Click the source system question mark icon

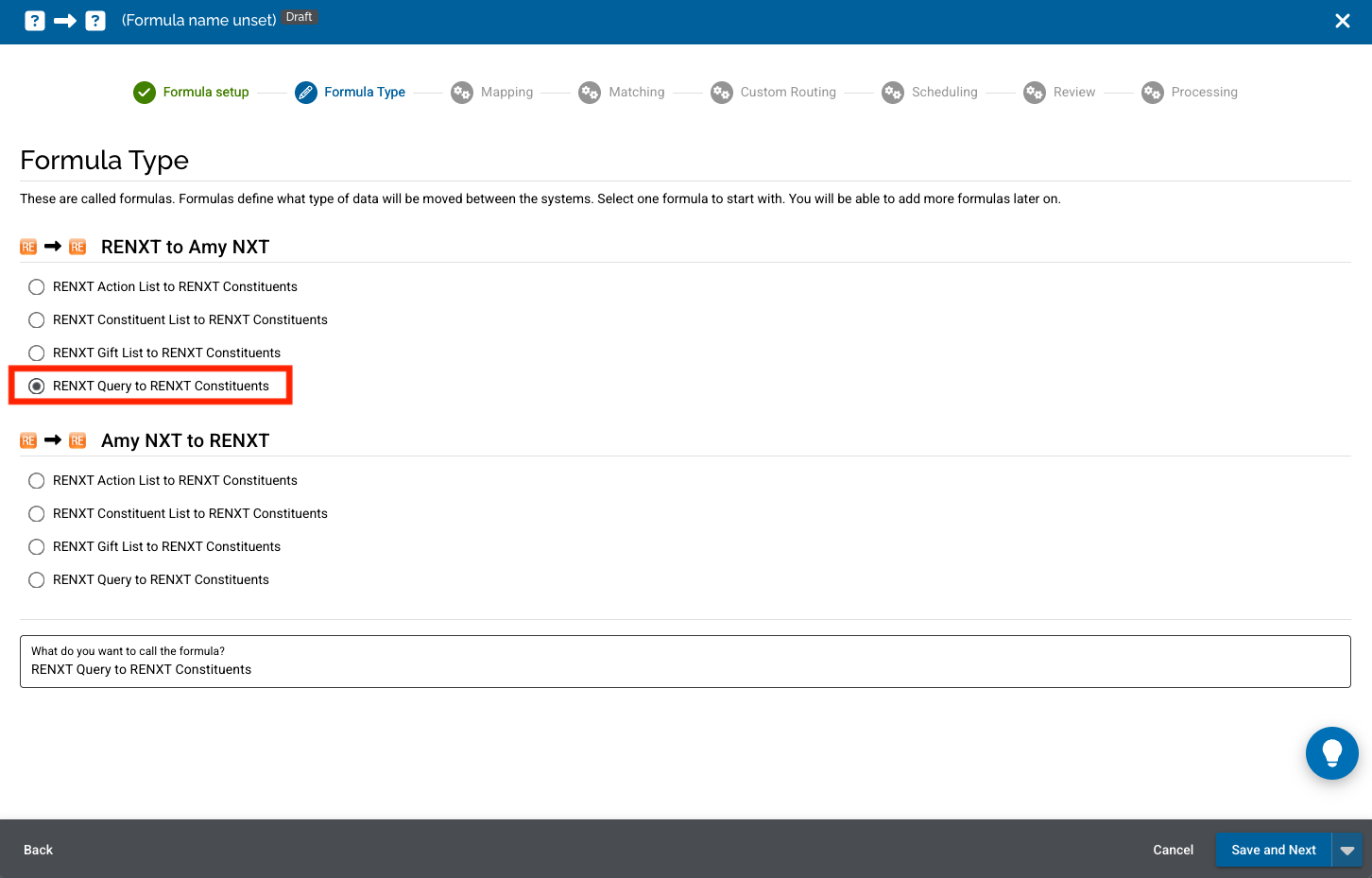(x=35, y=21)
